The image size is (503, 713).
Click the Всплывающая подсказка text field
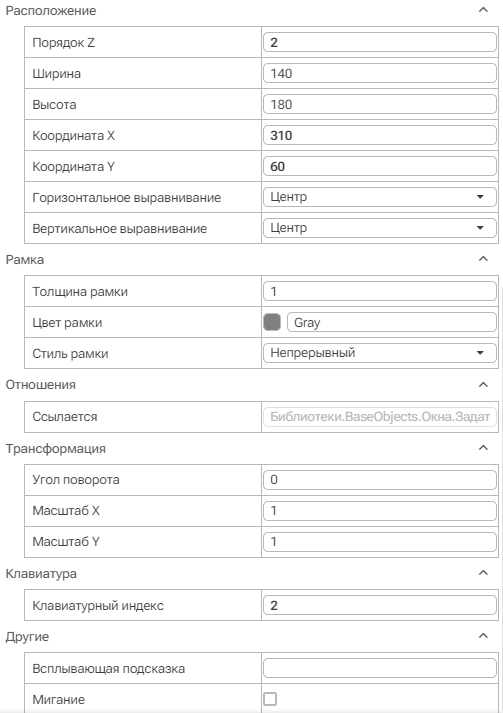(380, 668)
